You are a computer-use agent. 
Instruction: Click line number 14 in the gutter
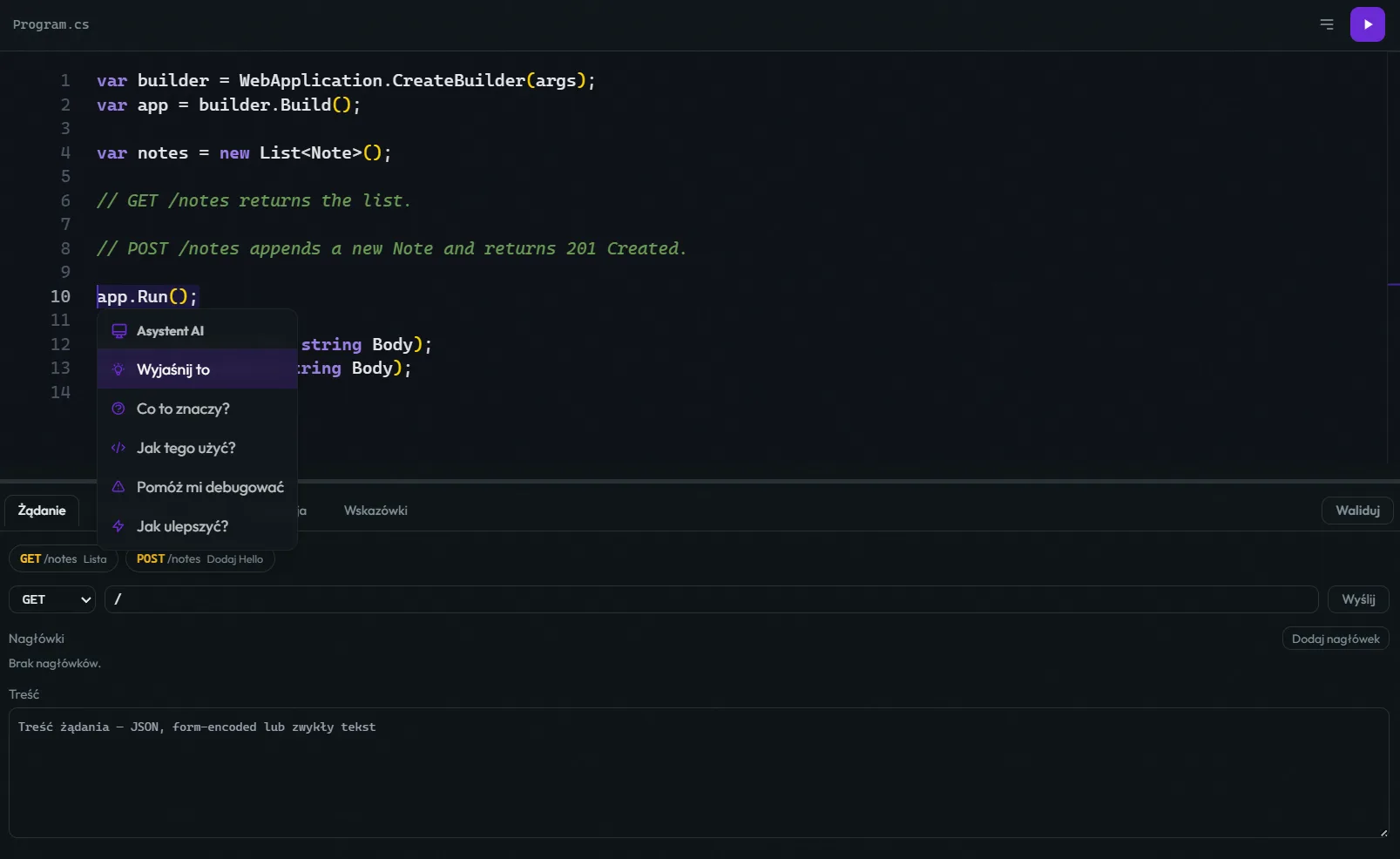pyautogui.click(x=60, y=393)
